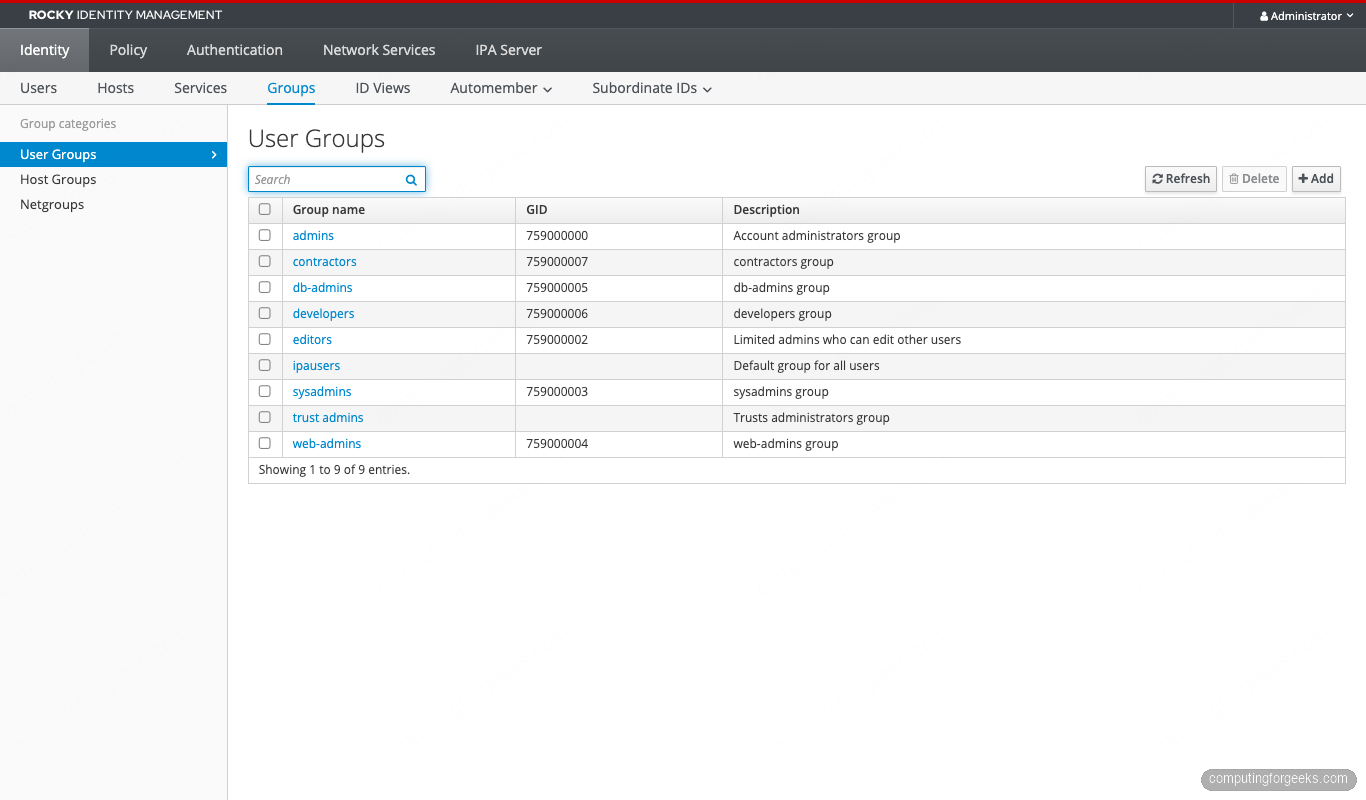Open the Identity main tab
1366x800 pixels.
[45, 50]
